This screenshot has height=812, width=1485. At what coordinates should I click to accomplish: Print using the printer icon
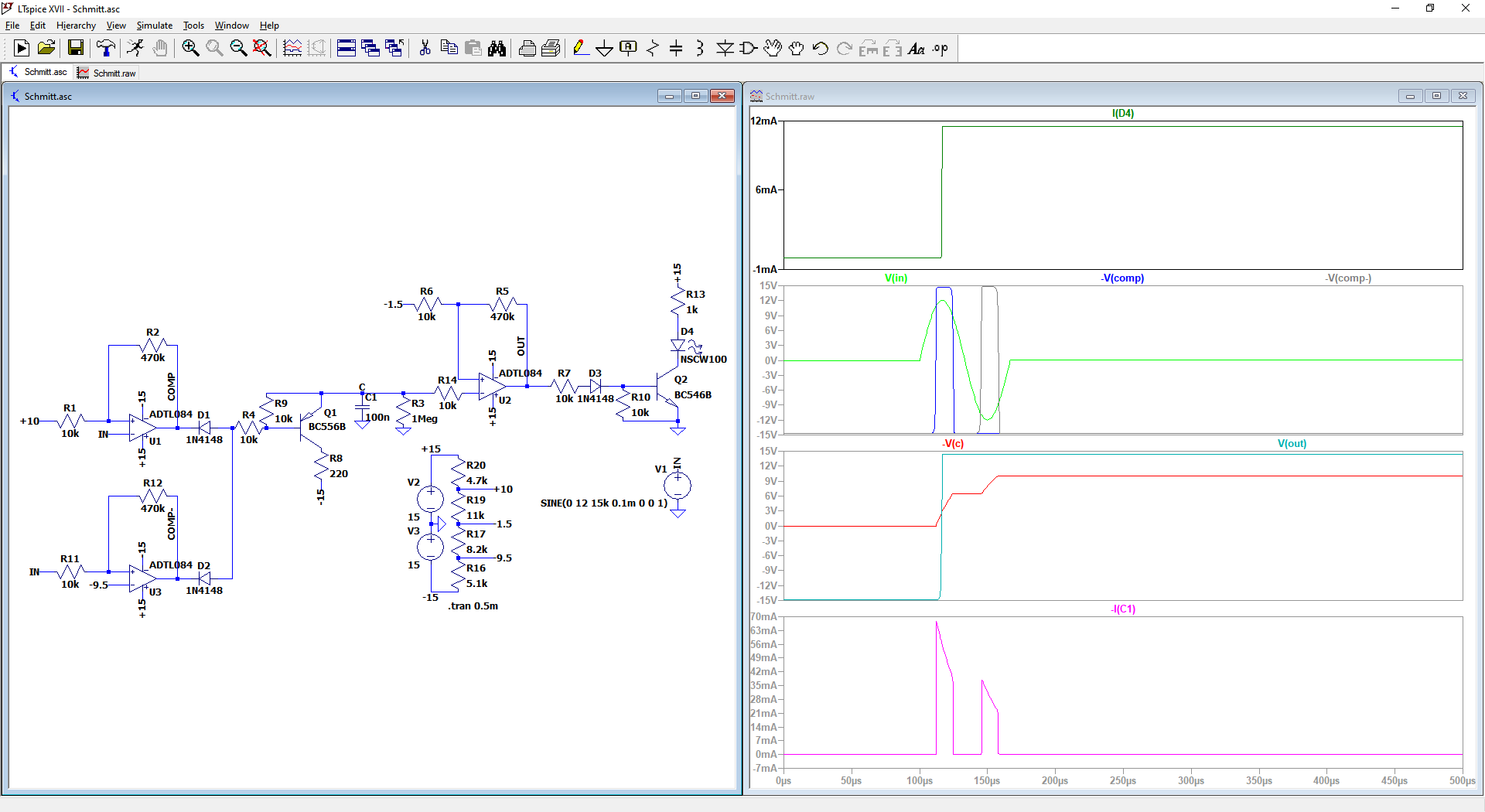[527, 49]
